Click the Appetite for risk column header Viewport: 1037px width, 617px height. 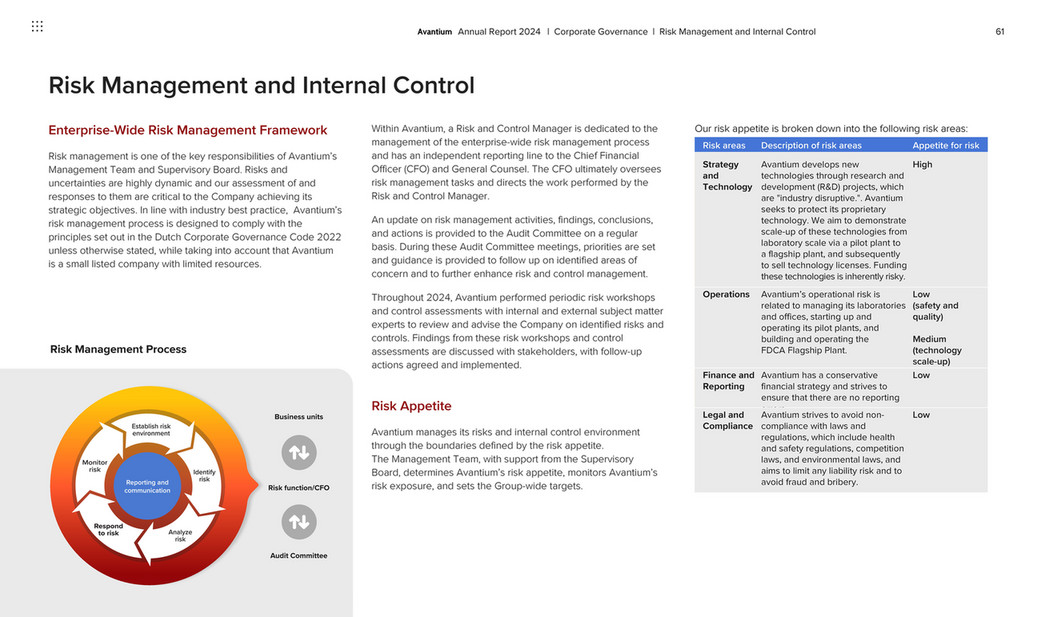click(946, 145)
